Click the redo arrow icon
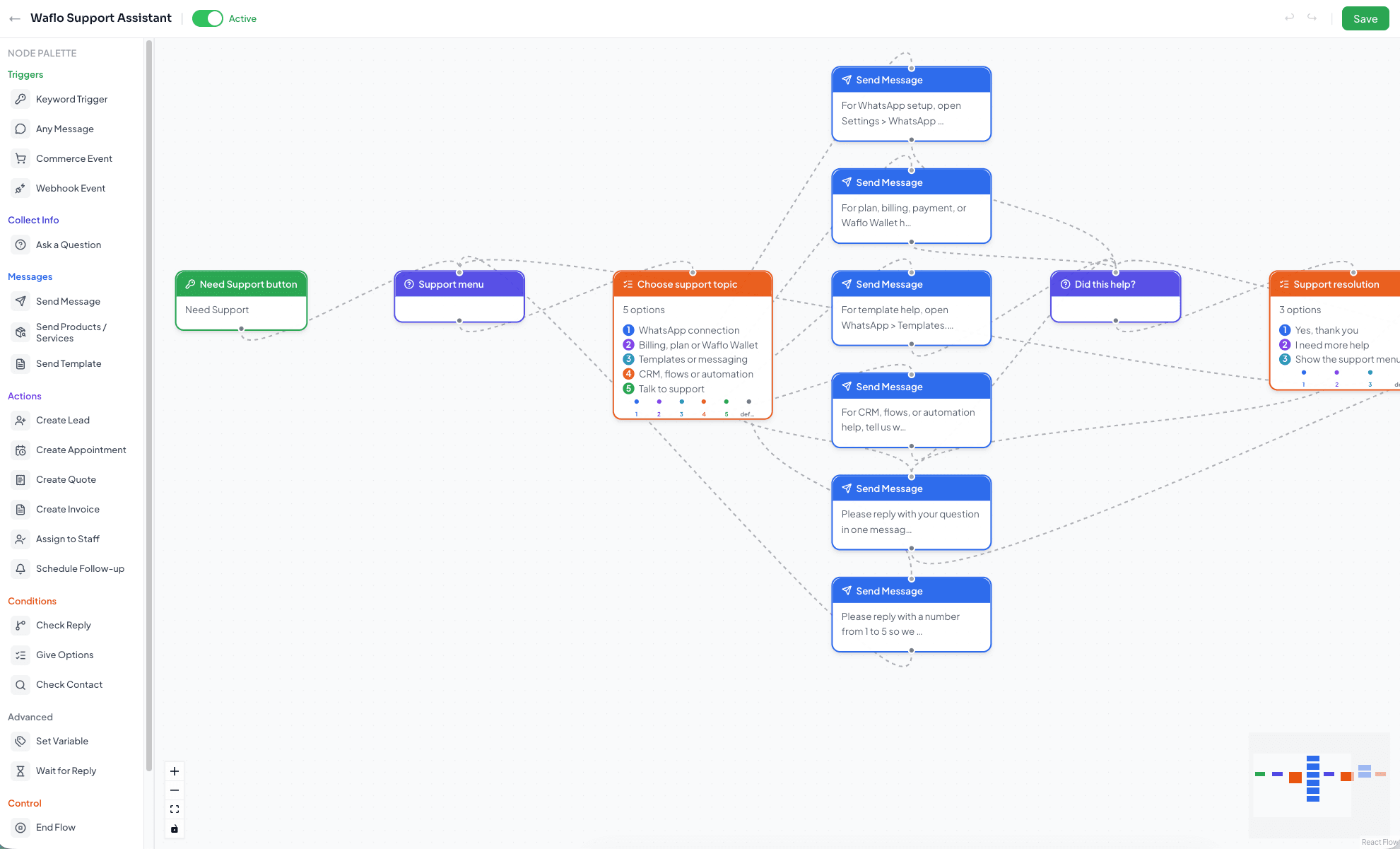This screenshot has height=849, width=1400. (x=1312, y=18)
